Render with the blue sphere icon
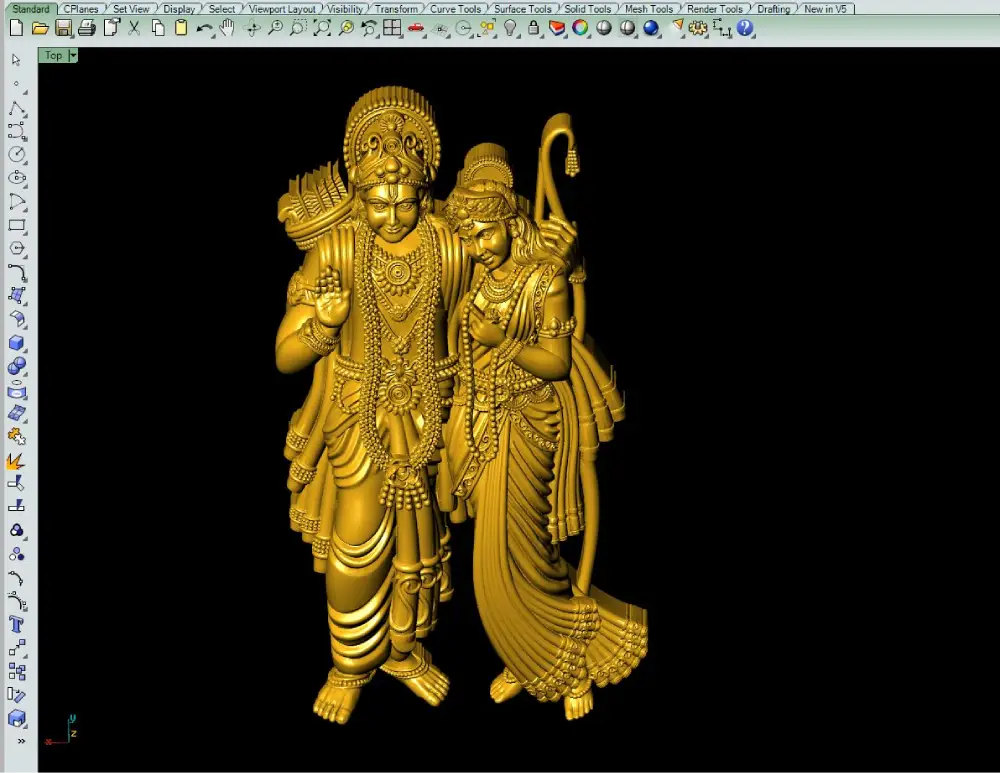Viewport: 1000px width, 773px height. tap(651, 28)
